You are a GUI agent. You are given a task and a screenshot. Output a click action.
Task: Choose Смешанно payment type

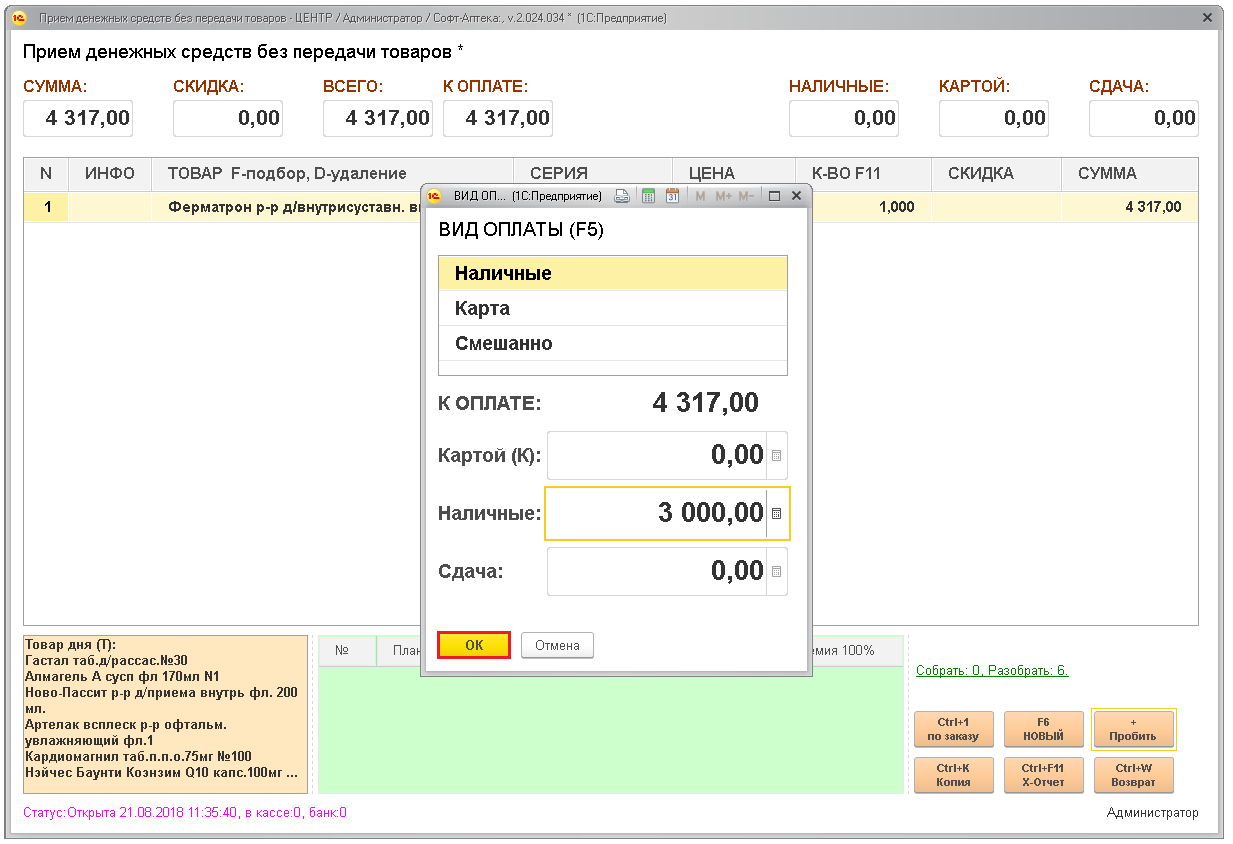pyautogui.click(x=612, y=343)
